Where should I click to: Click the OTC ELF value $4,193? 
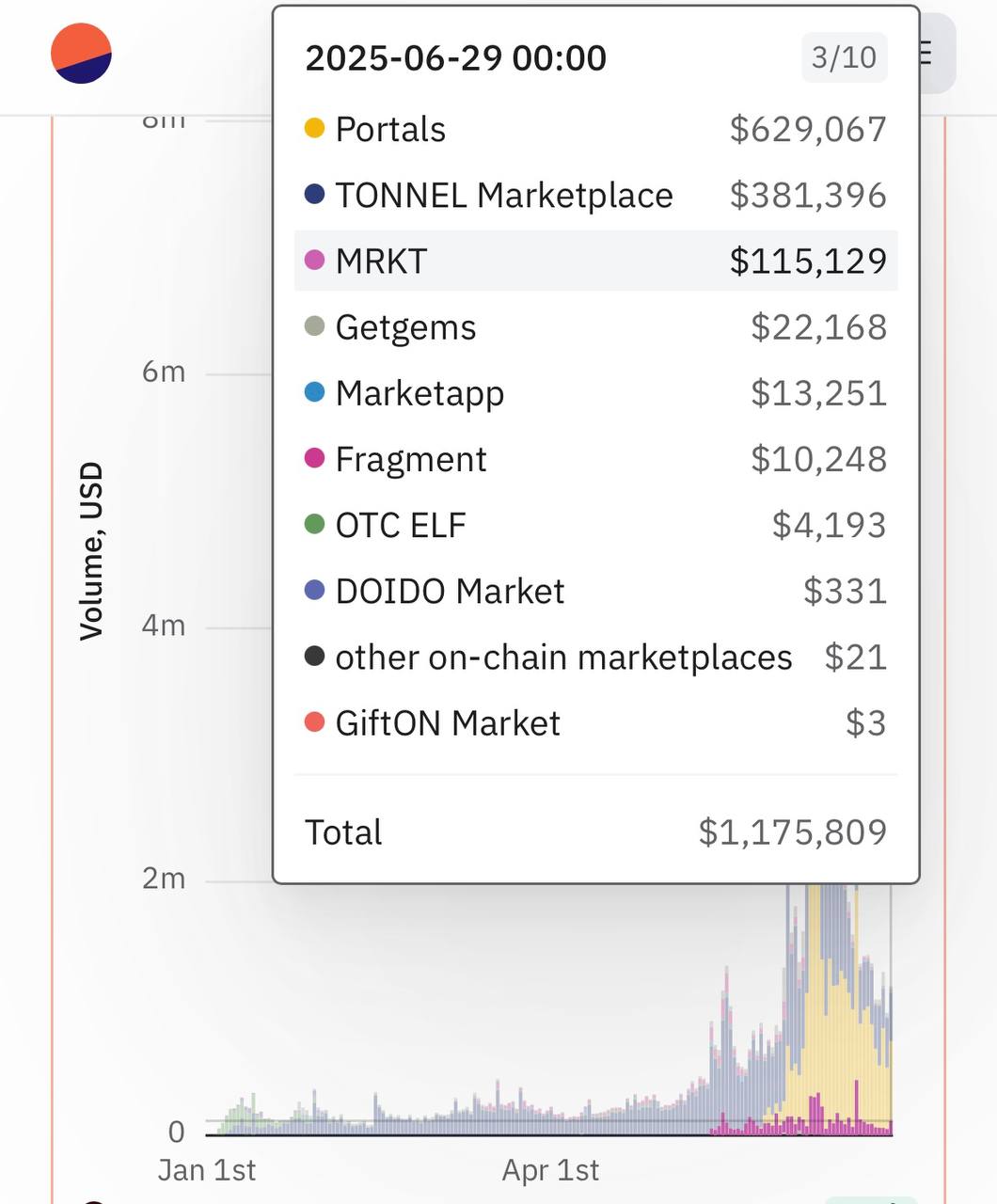coord(829,525)
